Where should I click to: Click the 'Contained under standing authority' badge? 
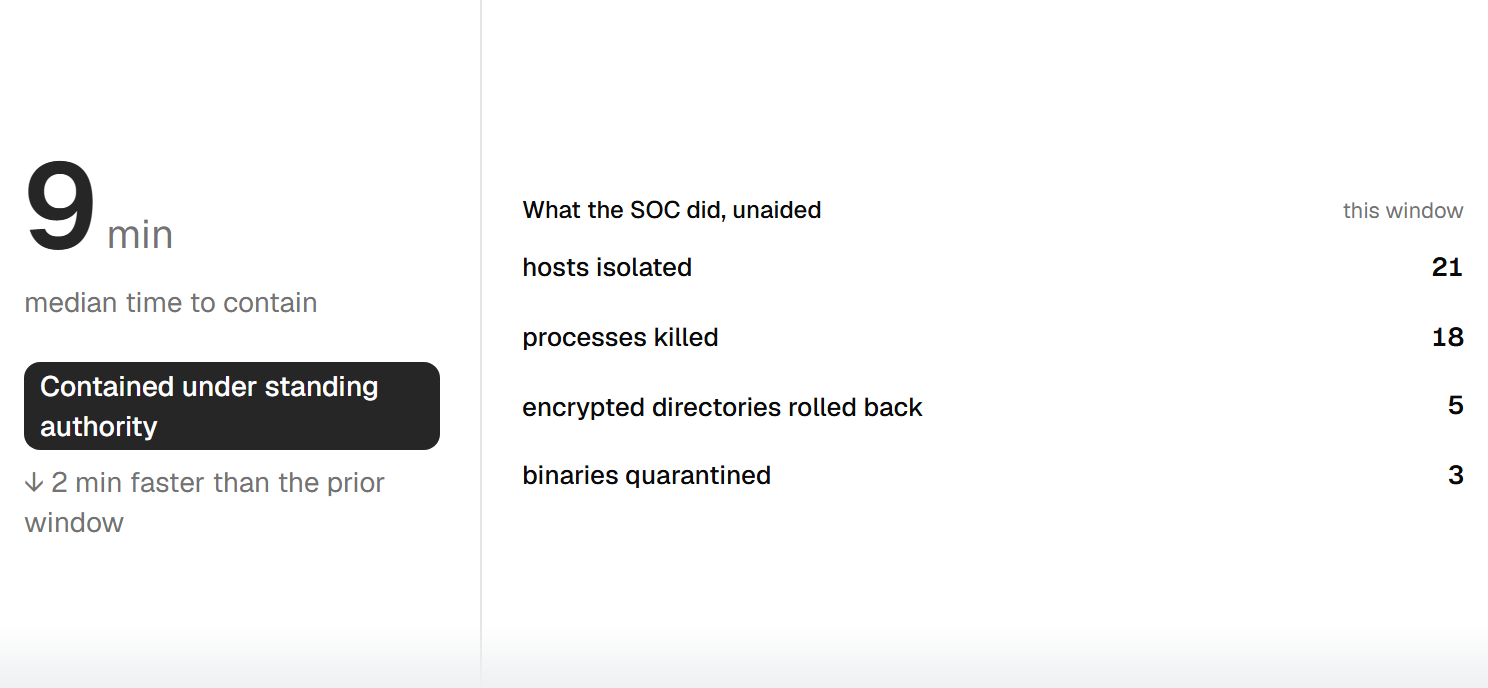tap(232, 406)
